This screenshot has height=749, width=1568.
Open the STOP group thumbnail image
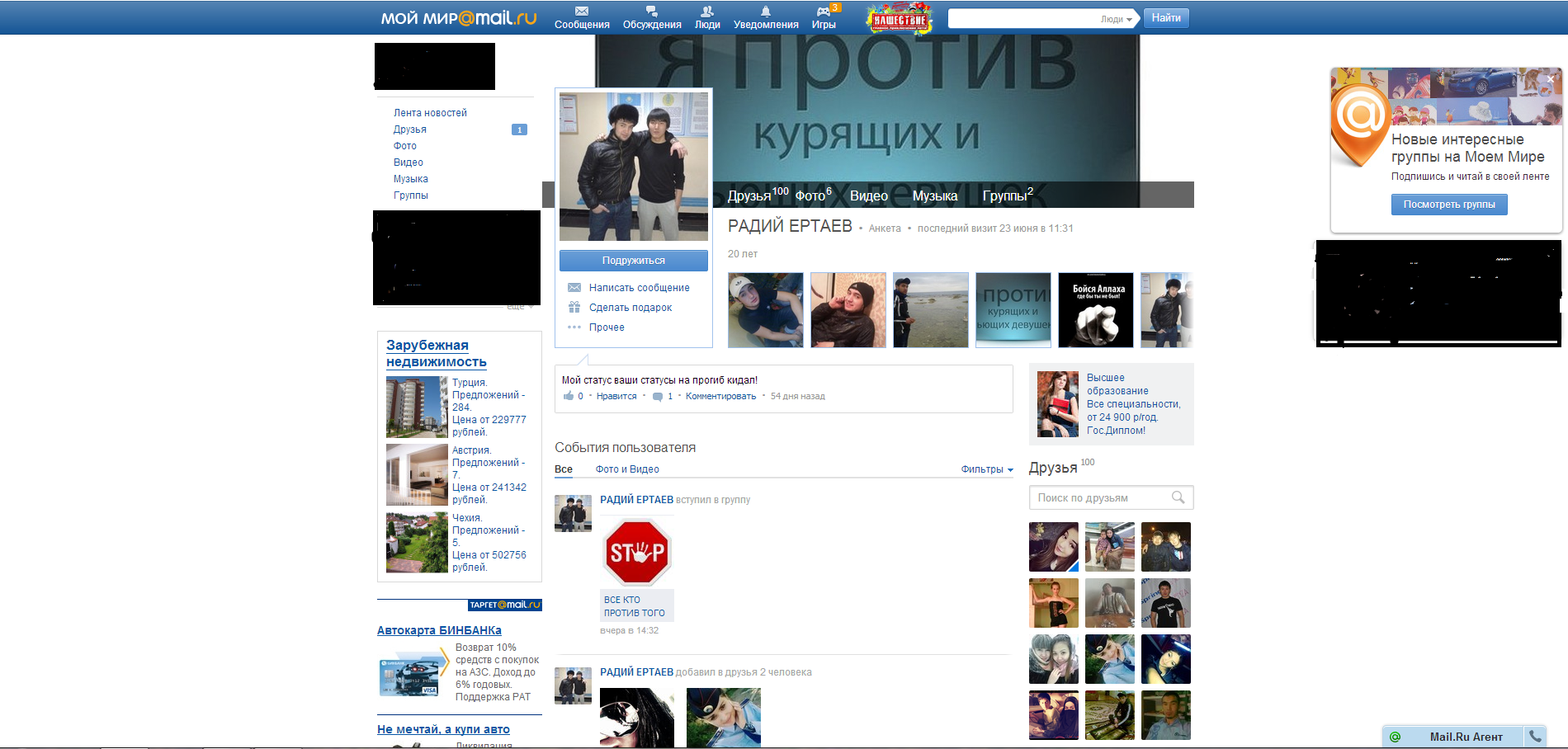637,553
